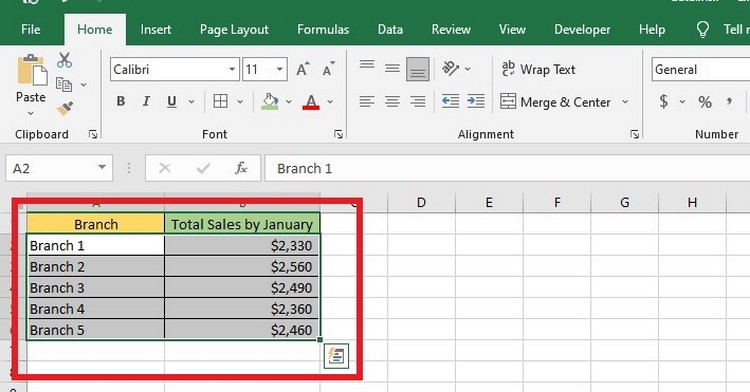Decrease font size with smaller A
Viewport: 750px width, 392px height.
329,70
